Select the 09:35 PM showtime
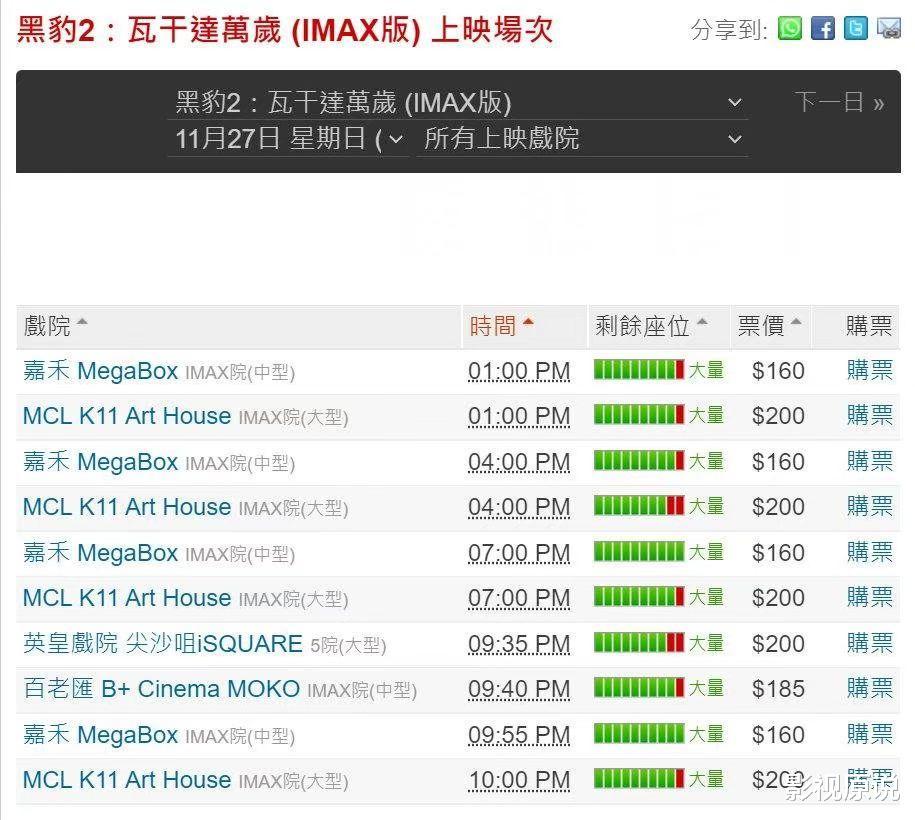 coord(519,645)
